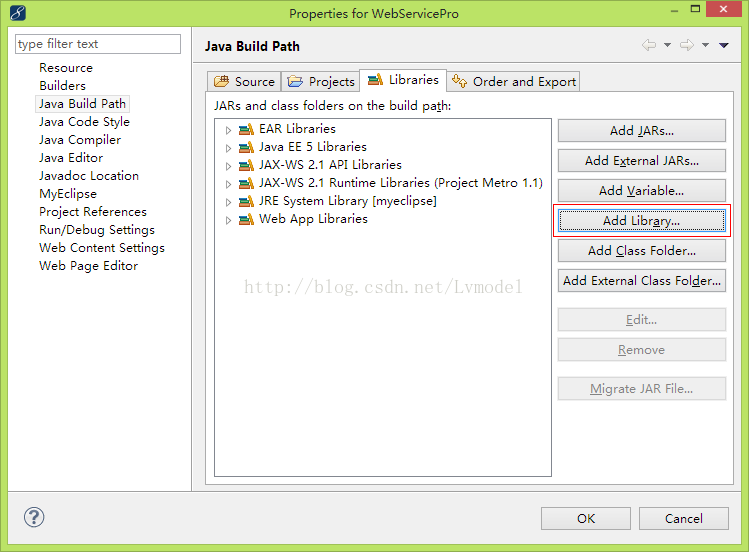The height and width of the screenshot is (552, 749).
Task: Select Java Code Style entry
Action: (84, 122)
